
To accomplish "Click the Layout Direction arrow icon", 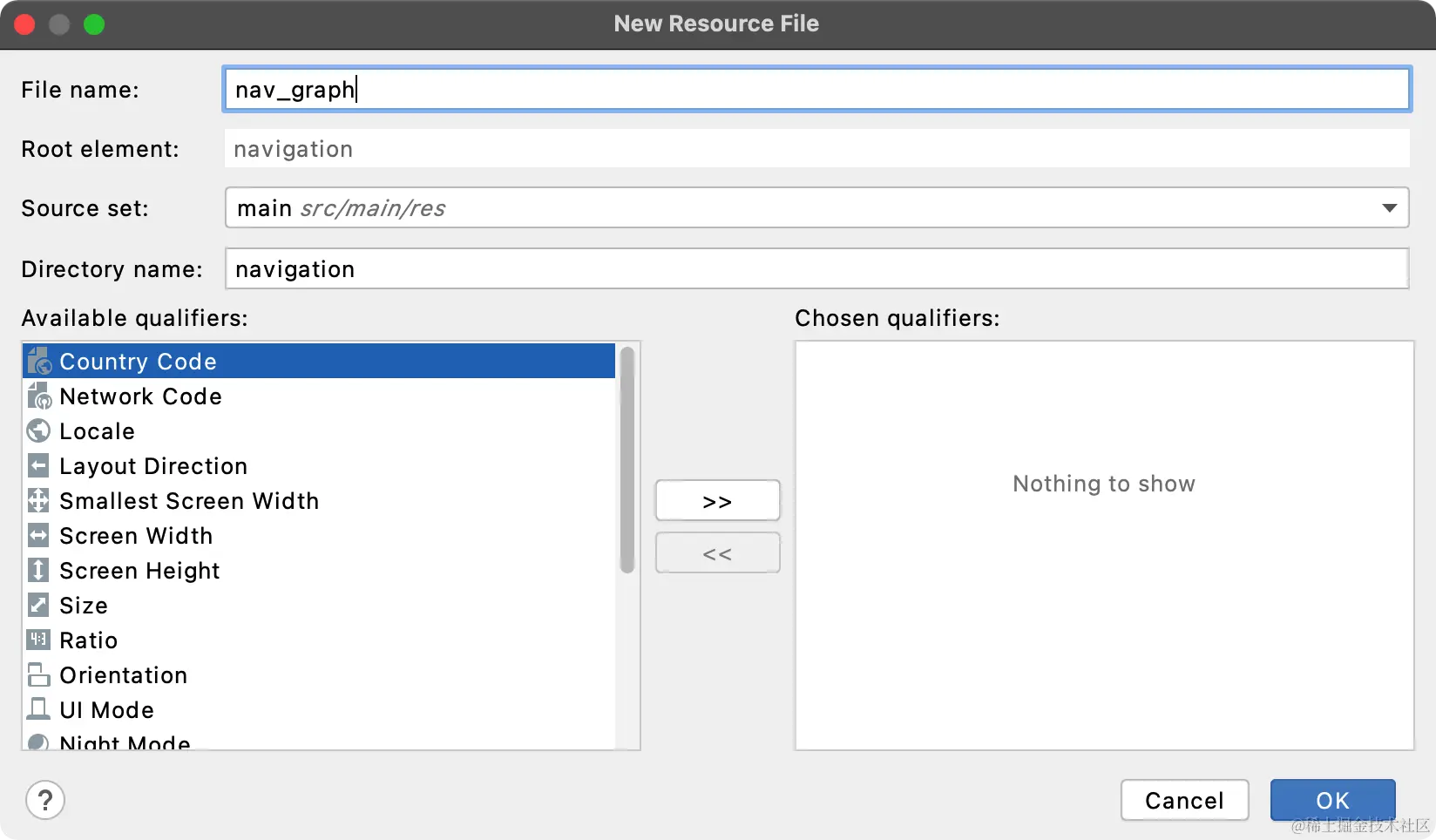I will 38,465.
